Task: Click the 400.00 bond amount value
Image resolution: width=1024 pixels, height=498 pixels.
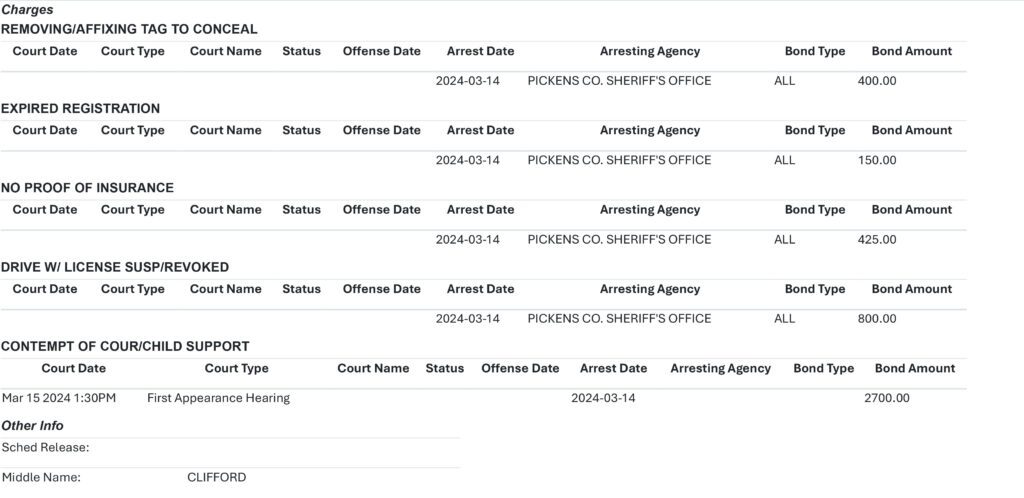Action: click(x=877, y=81)
